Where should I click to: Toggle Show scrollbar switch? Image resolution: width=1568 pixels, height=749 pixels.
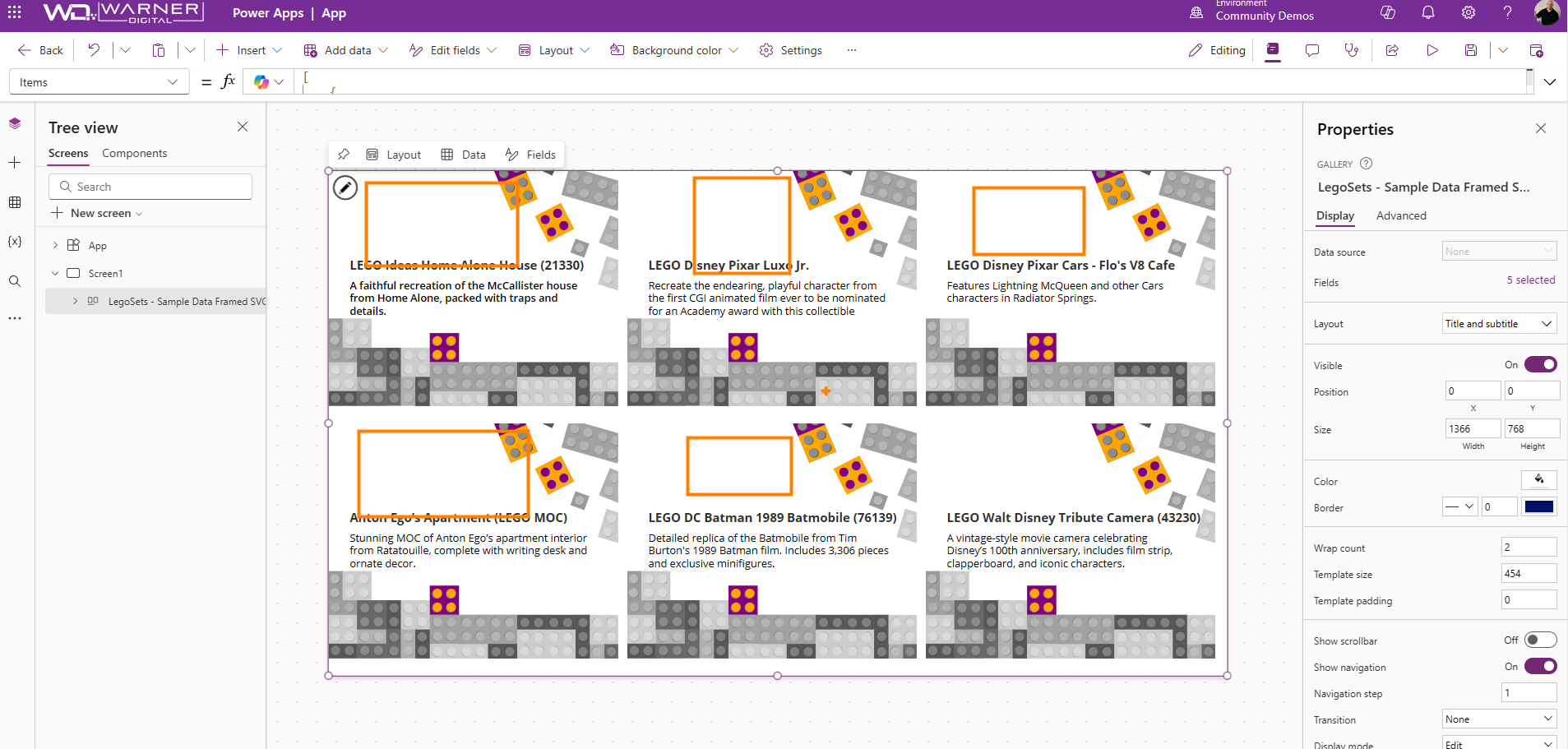pos(1540,640)
